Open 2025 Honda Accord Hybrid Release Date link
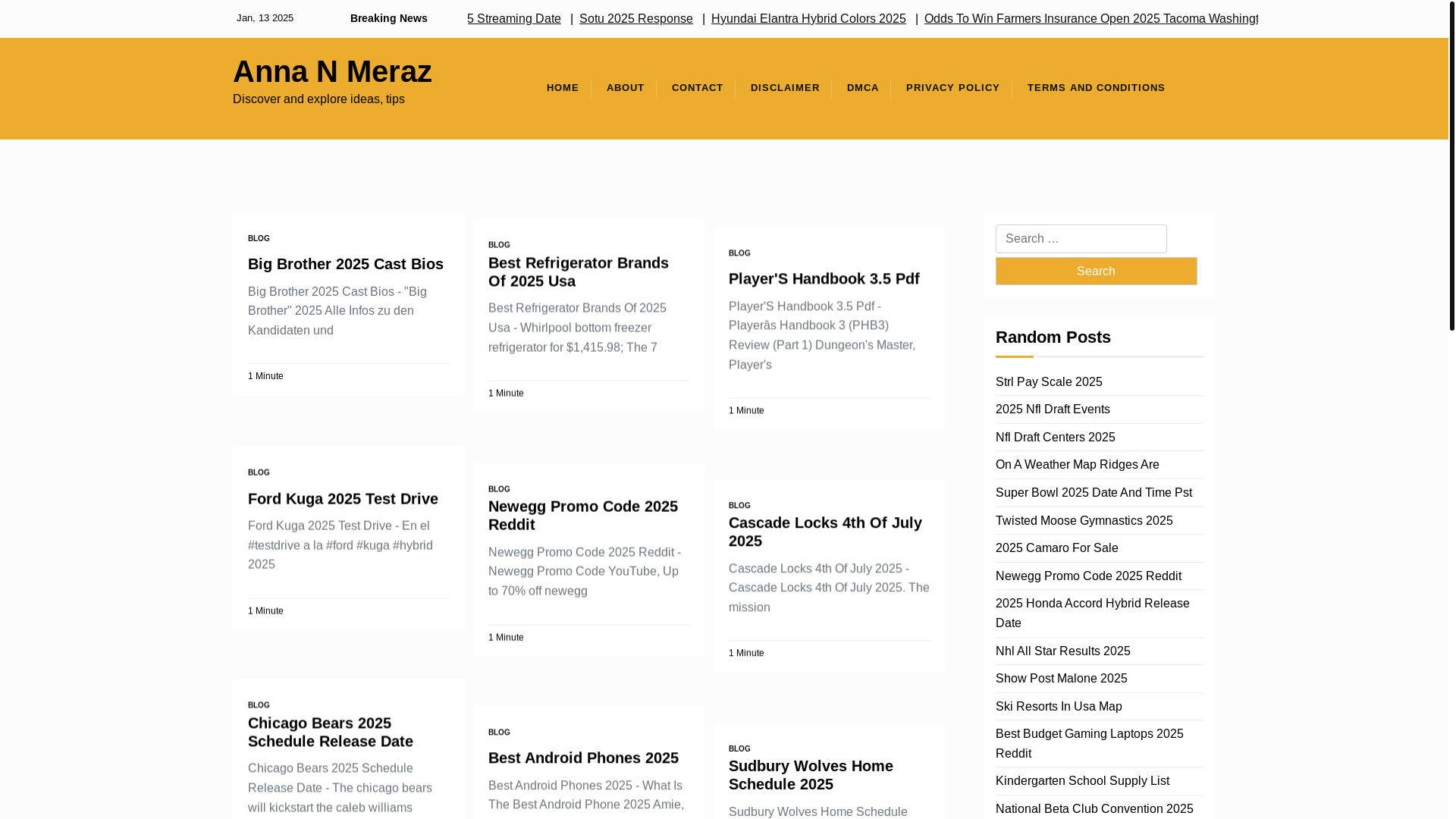This screenshot has width=1456, height=819. (1092, 613)
